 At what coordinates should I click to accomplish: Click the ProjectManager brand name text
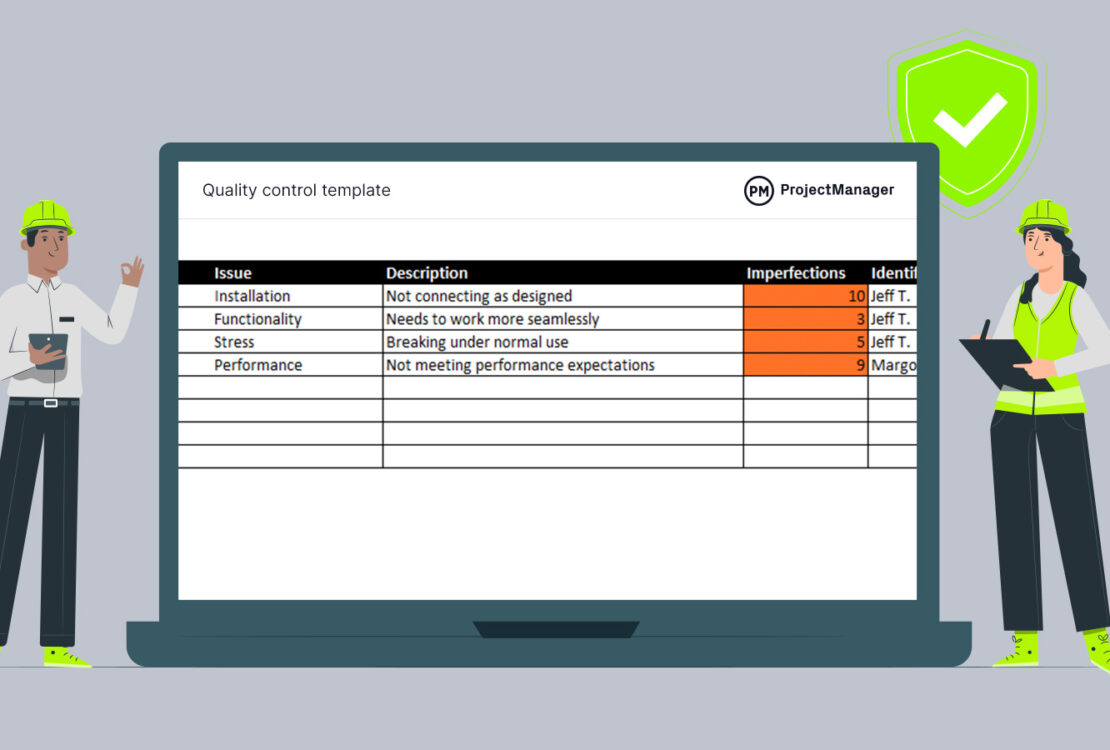point(837,190)
